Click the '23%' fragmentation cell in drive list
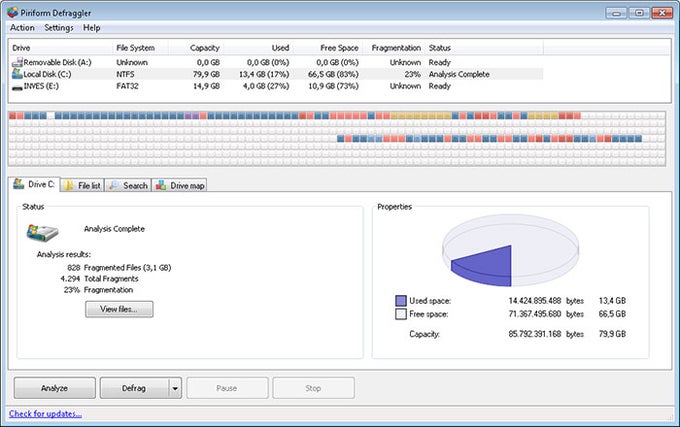 coord(412,74)
